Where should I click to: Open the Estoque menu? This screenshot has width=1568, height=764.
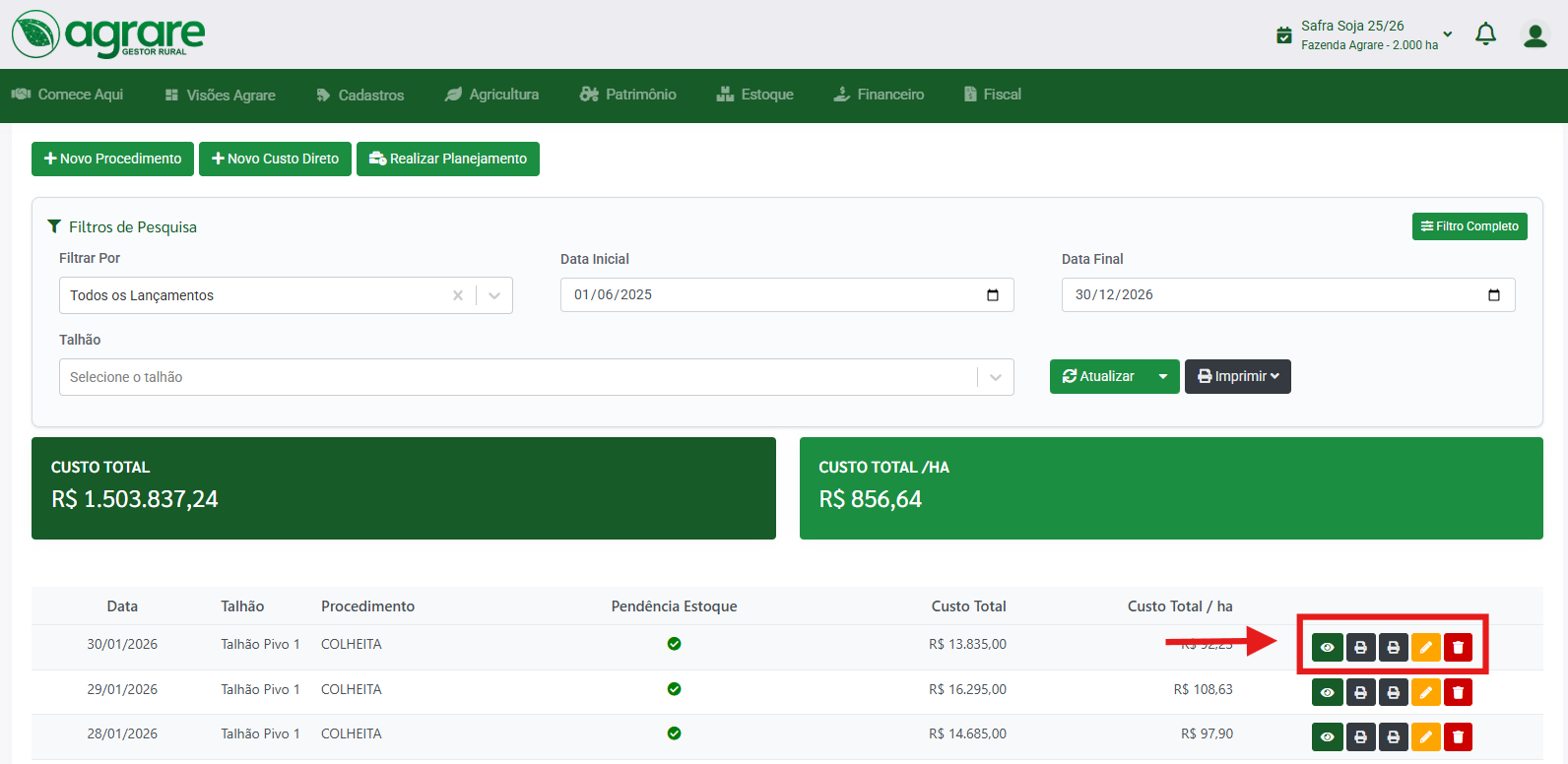(x=754, y=95)
